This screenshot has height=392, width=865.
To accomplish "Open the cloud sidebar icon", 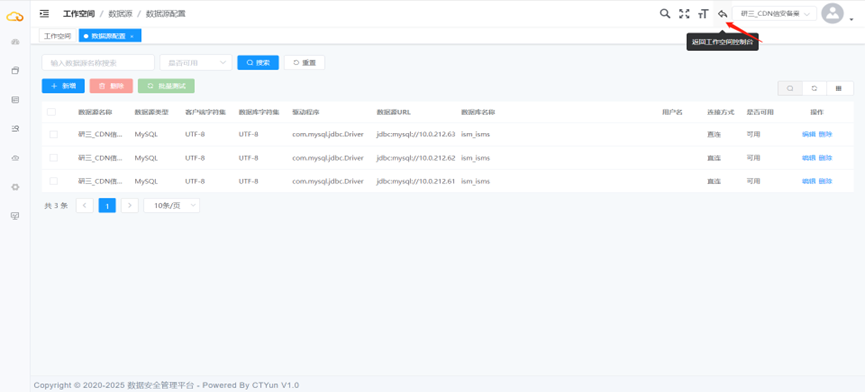I will tap(15, 158).
